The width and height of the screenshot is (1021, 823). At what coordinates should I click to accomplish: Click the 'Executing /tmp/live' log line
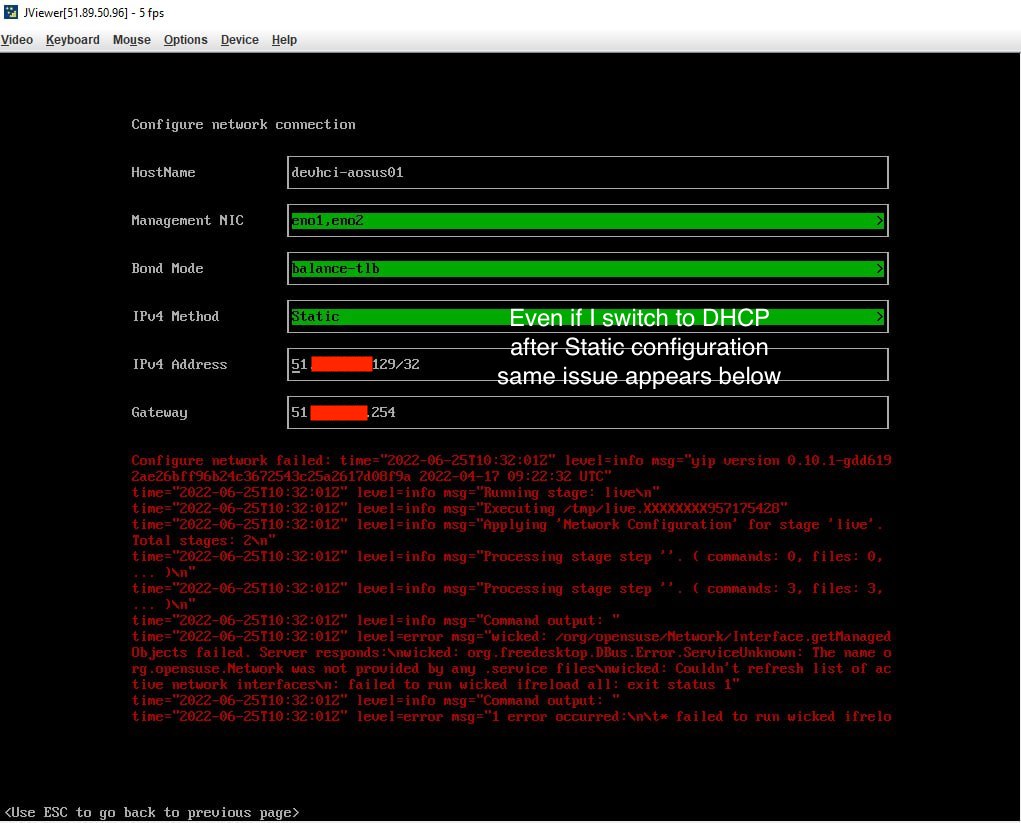point(460,508)
